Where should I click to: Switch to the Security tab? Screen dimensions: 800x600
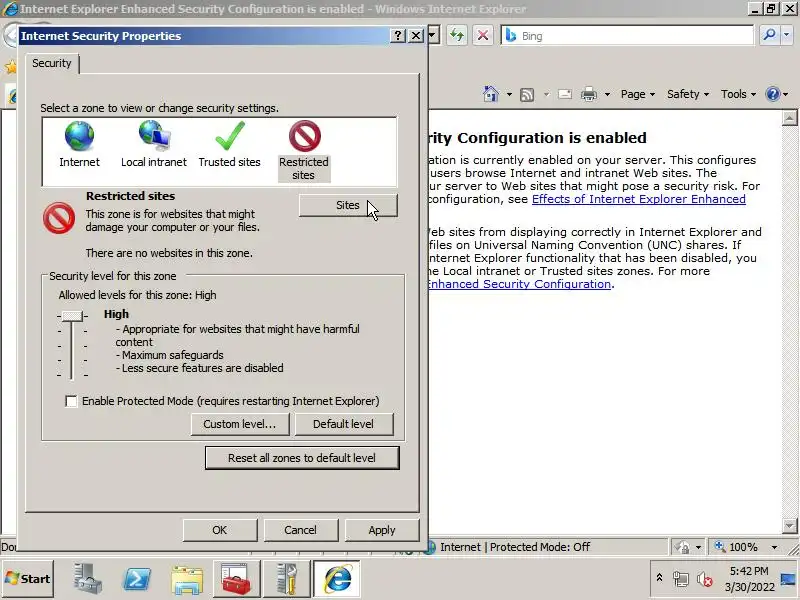coord(52,63)
